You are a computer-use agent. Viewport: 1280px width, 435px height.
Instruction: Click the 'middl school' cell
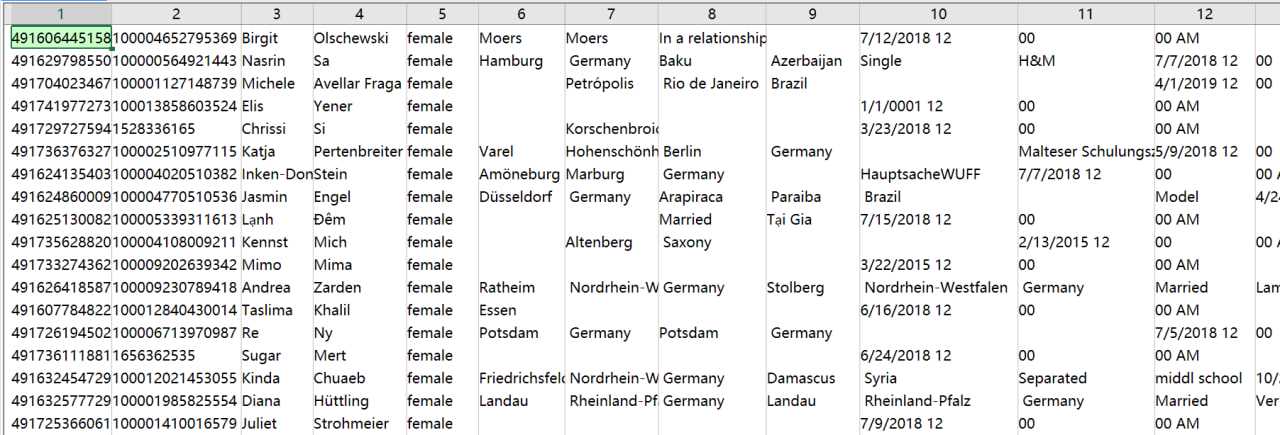(1204, 378)
